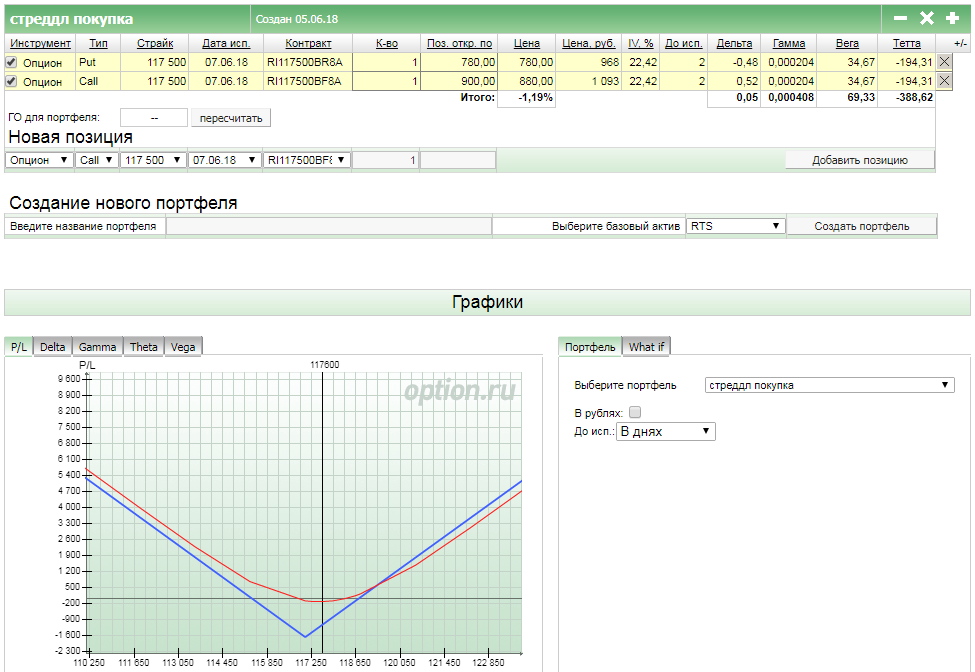Show the Theta chart tab
The height and width of the screenshot is (672, 975).
click(143, 347)
